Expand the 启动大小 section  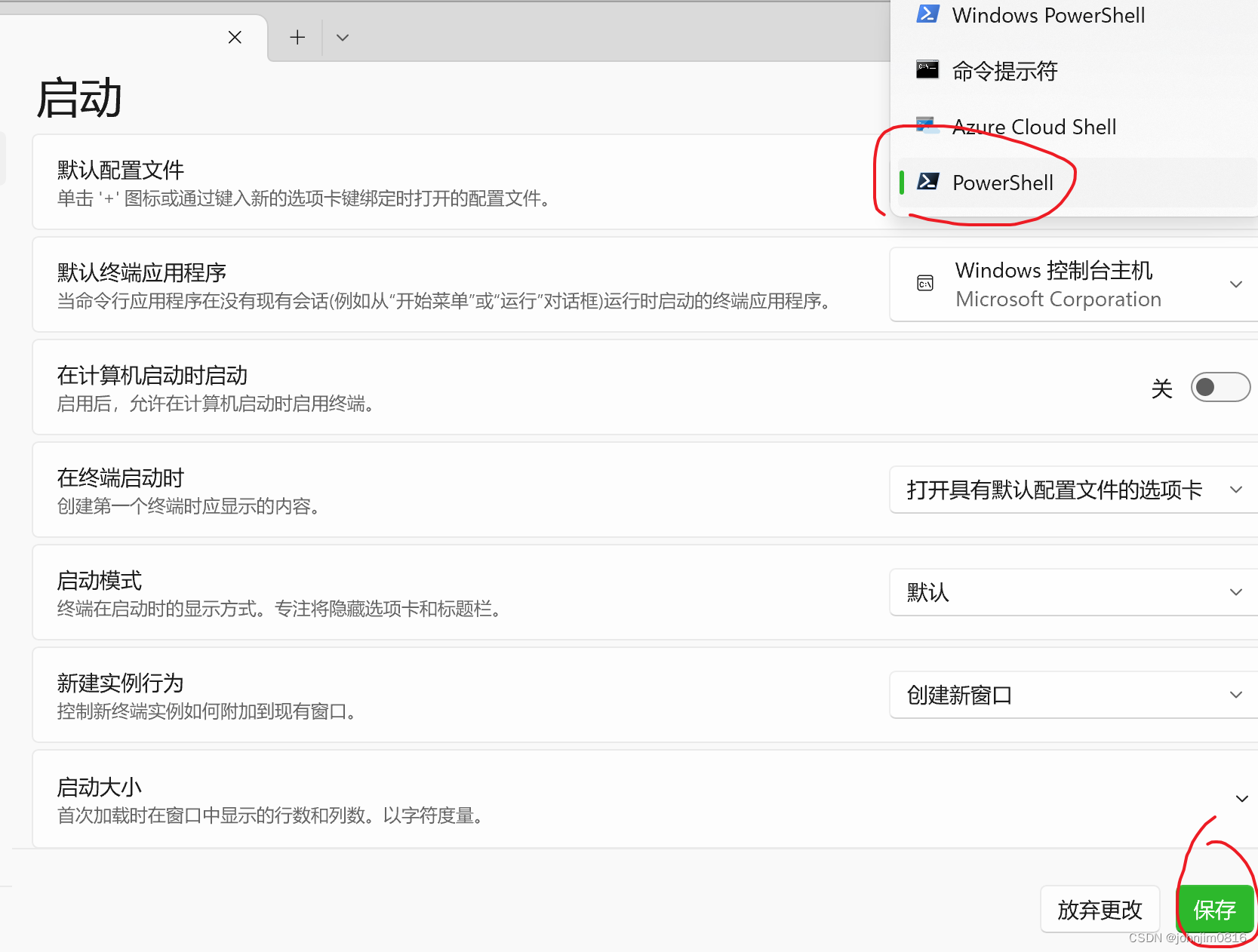(x=1241, y=798)
